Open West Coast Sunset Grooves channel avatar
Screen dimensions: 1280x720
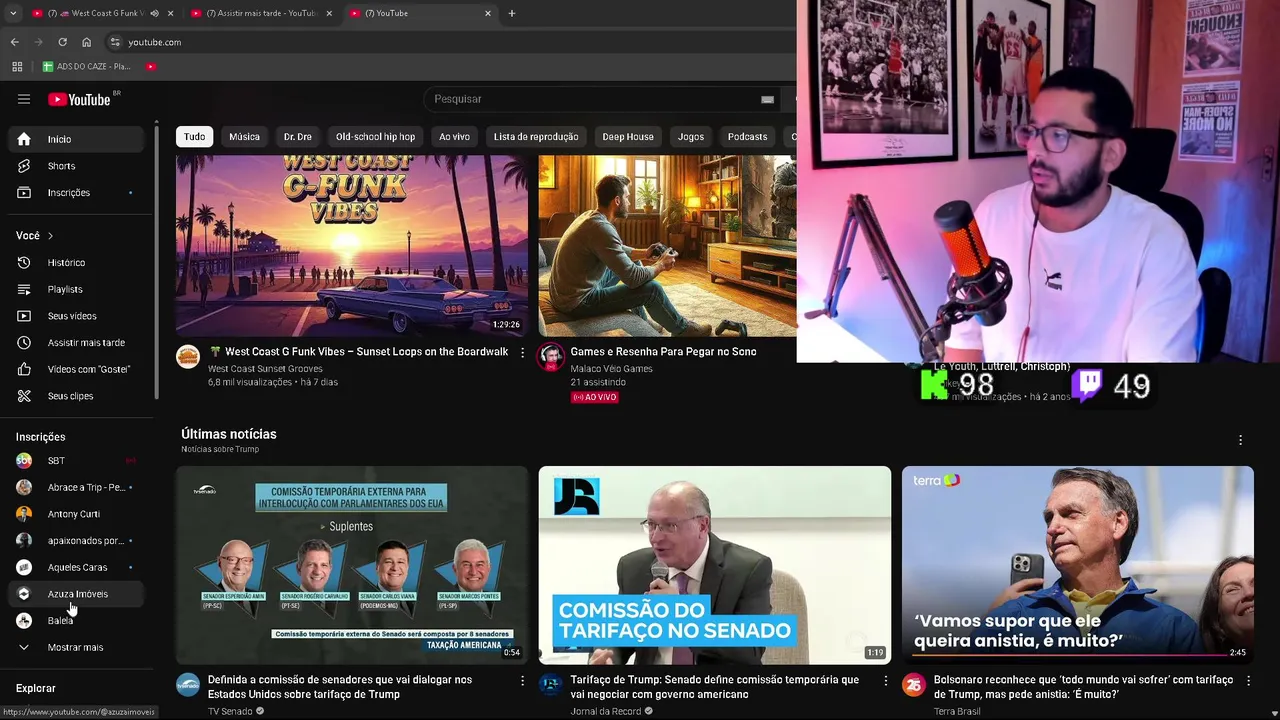point(188,357)
